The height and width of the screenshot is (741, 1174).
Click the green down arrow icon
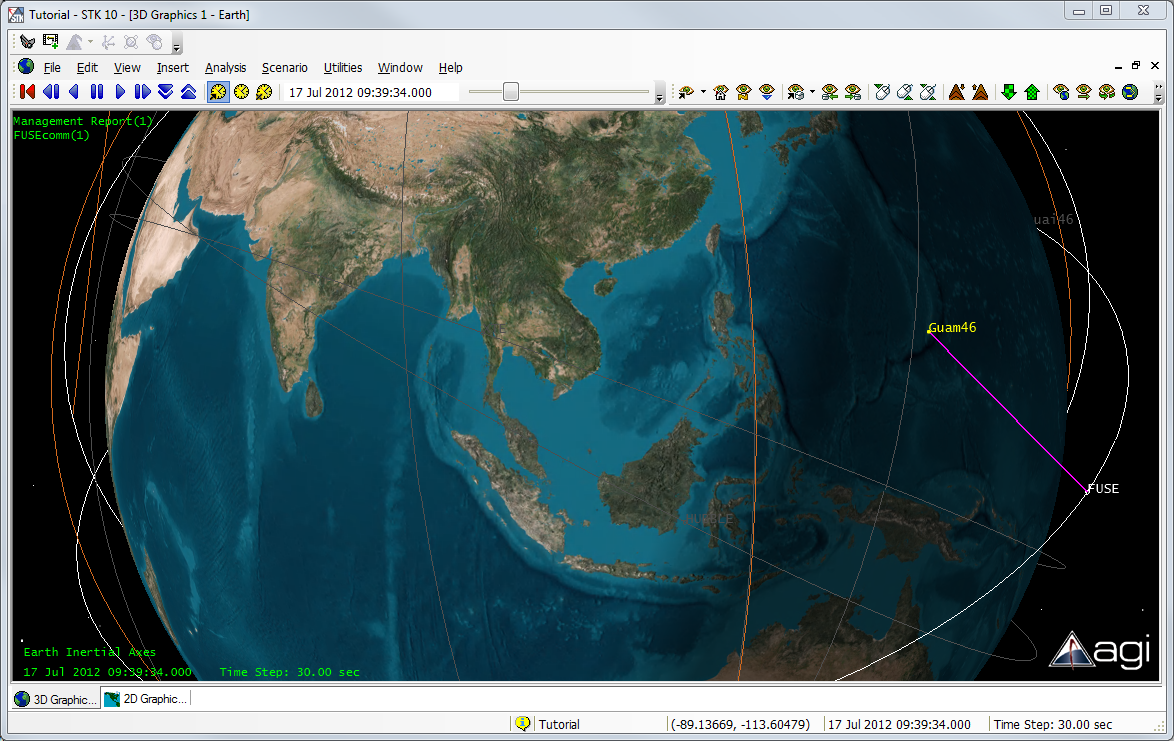pos(1009,92)
